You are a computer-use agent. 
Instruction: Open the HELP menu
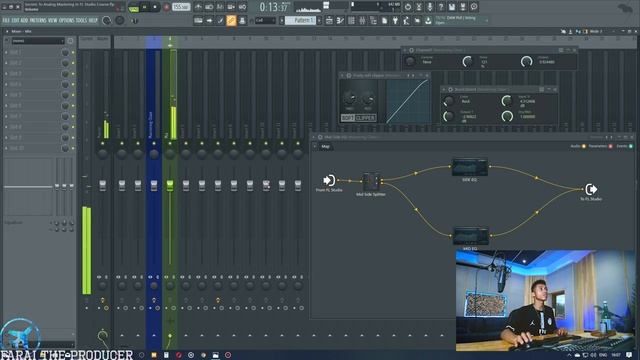click(93, 20)
